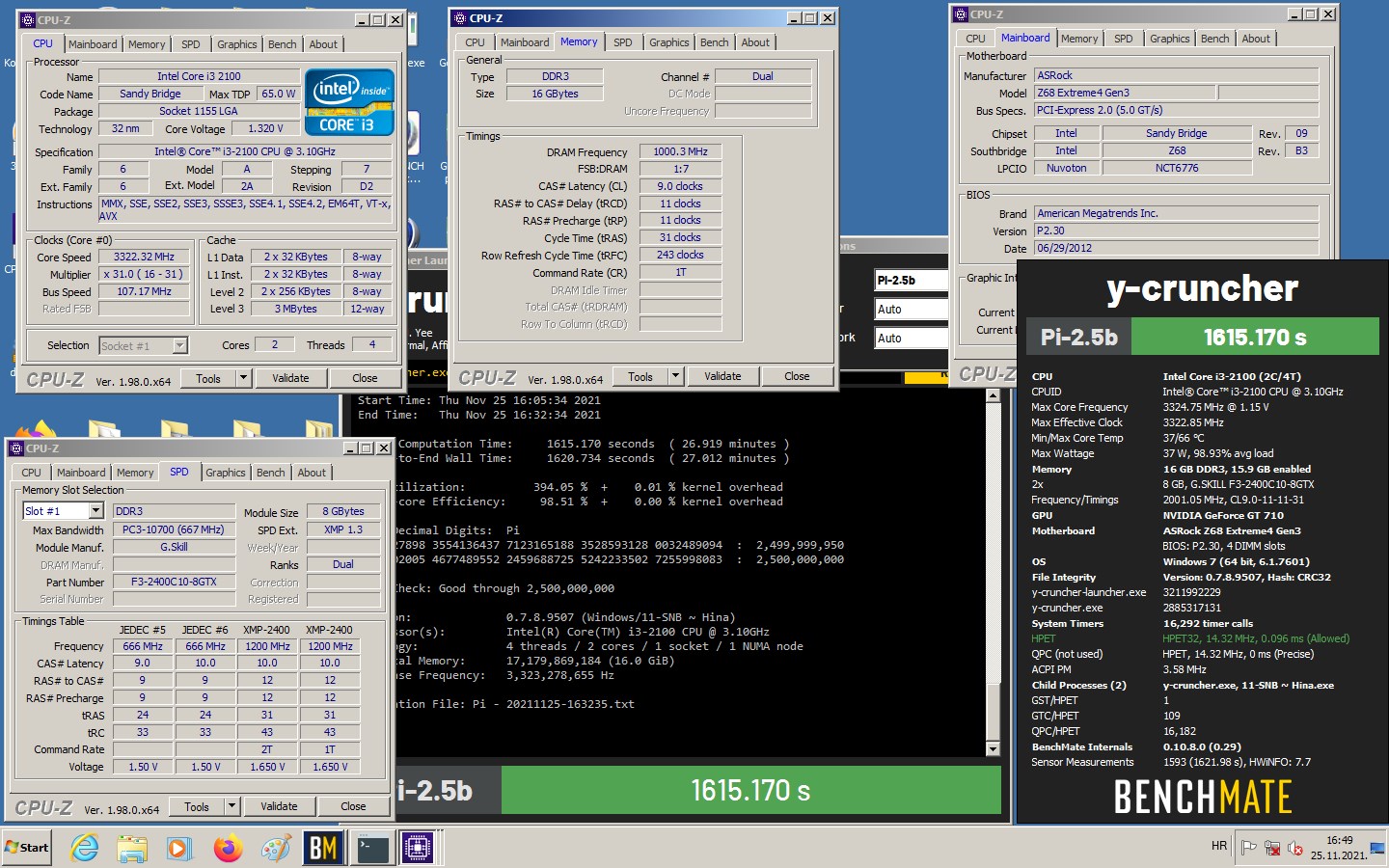Open Windows Explorer folder icon in taskbar
Screen dimensions: 1389x868
[x=132, y=848]
